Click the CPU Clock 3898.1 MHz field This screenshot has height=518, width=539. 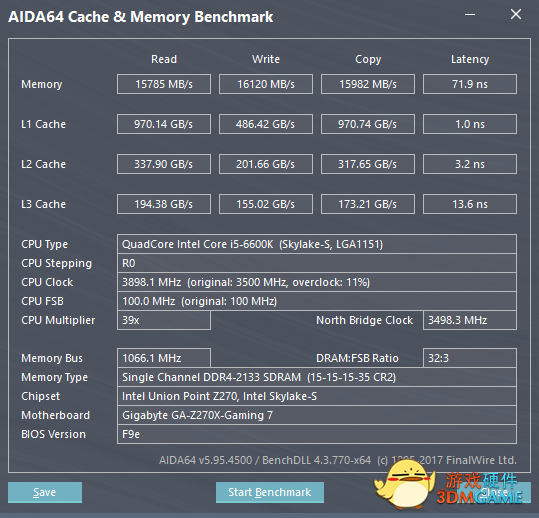tap(317, 282)
